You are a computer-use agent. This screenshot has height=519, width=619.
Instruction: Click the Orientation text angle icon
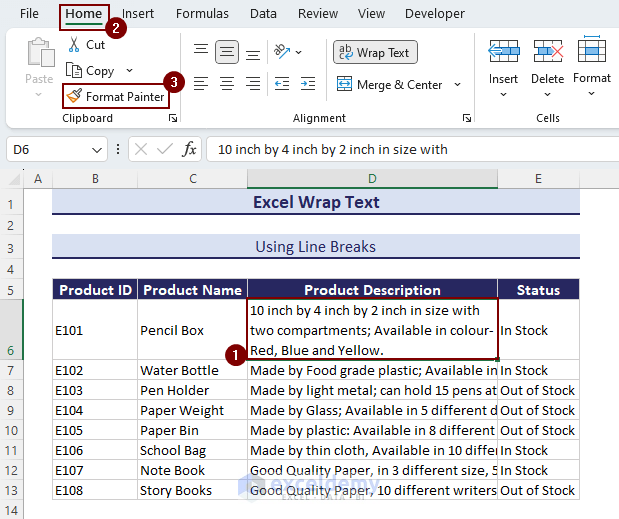click(x=282, y=51)
